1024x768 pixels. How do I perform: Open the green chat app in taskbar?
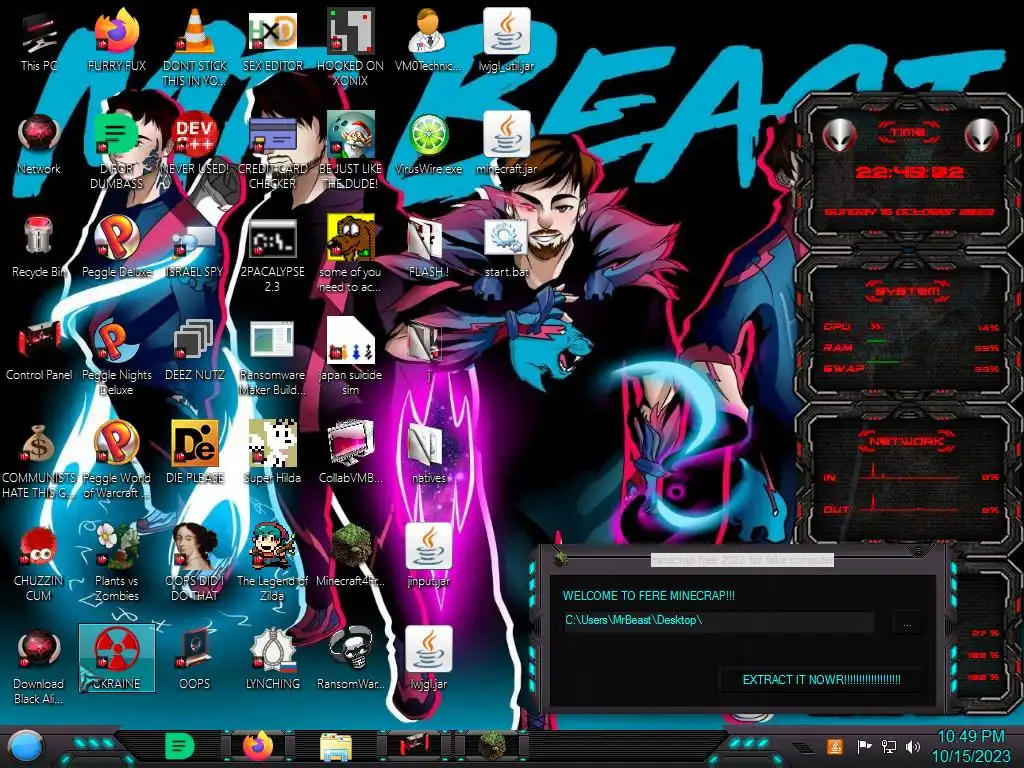pyautogui.click(x=180, y=746)
